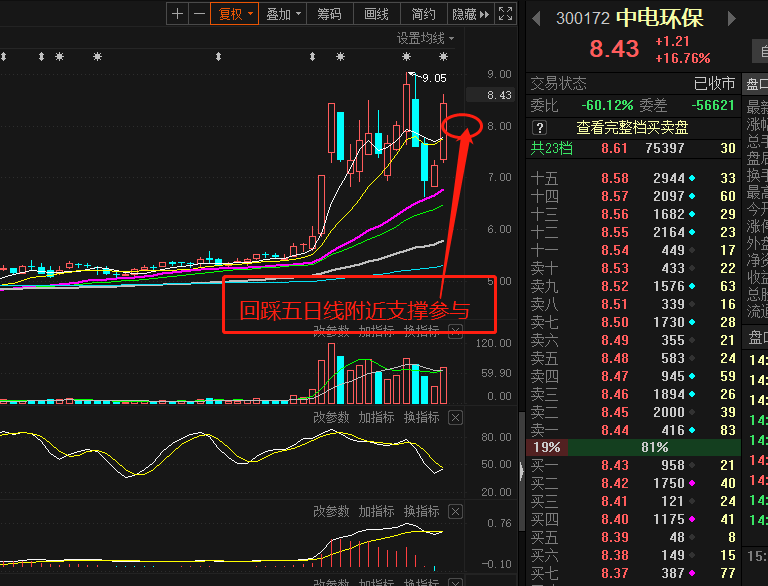Click the question mark help icon

(539, 128)
